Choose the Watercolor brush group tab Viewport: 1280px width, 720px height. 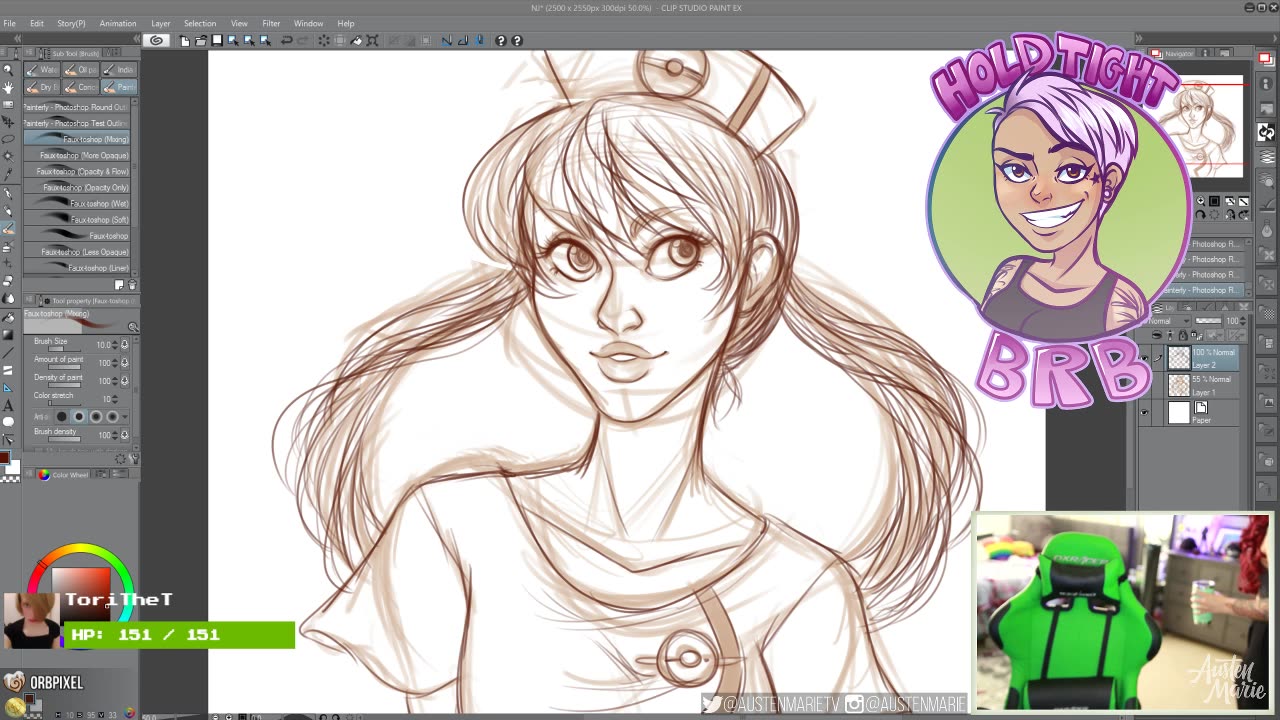point(42,69)
